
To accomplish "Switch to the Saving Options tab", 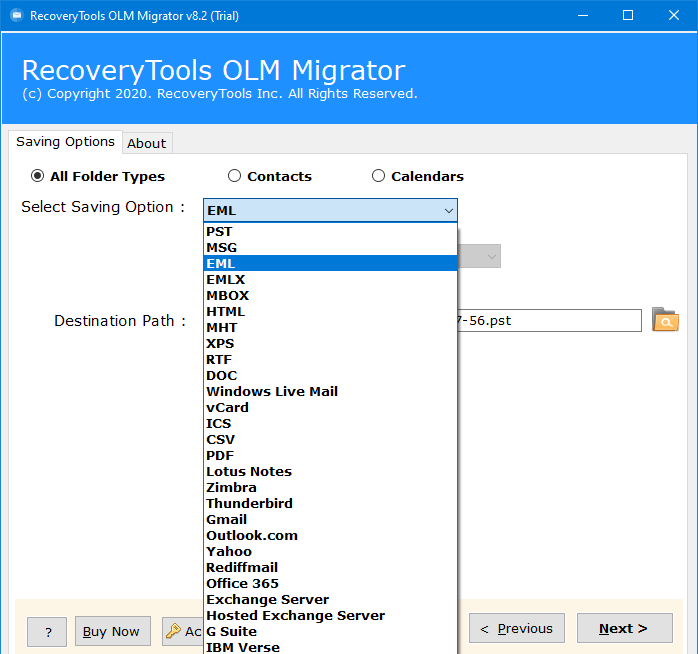I will [x=65, y=142].
